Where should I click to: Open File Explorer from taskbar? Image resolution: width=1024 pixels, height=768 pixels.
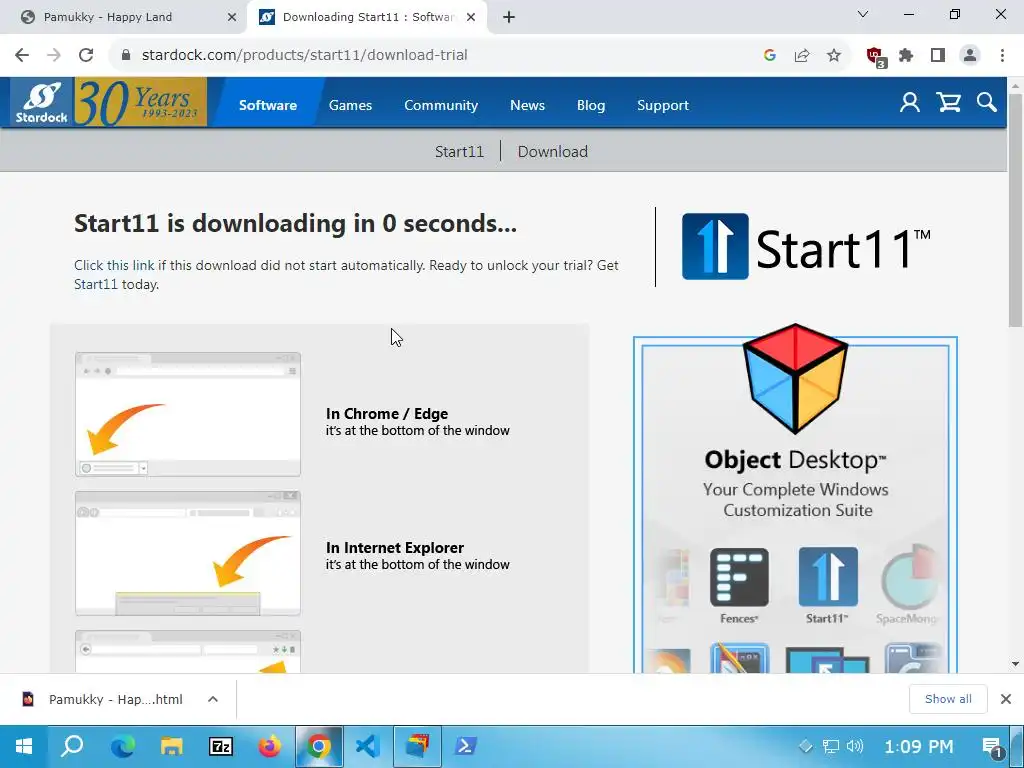tap(172, 746)
